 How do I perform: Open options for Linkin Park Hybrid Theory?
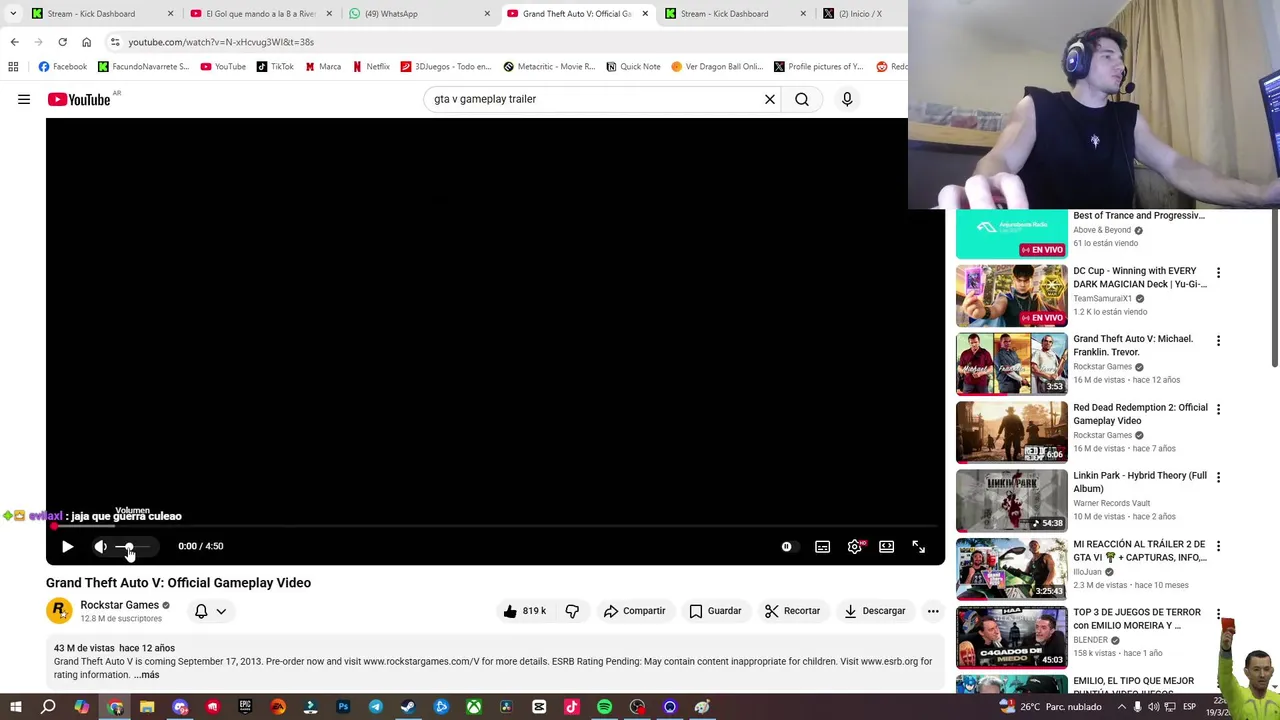pos(1218,478)
